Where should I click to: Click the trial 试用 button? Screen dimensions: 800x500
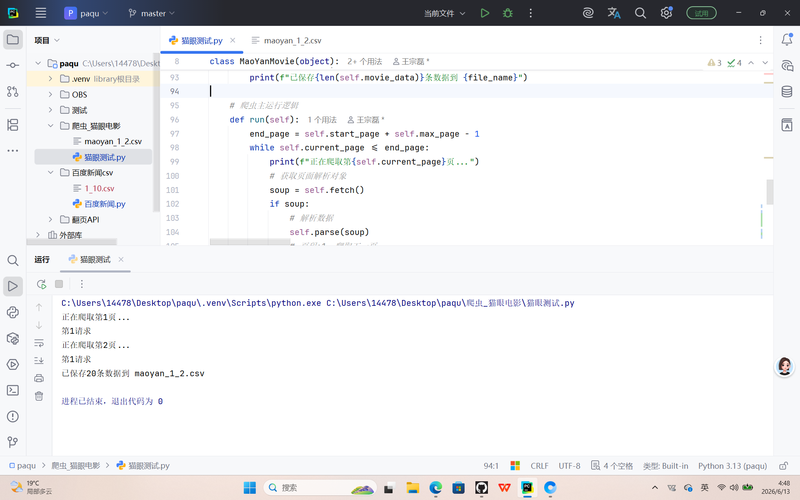point(702,13)
